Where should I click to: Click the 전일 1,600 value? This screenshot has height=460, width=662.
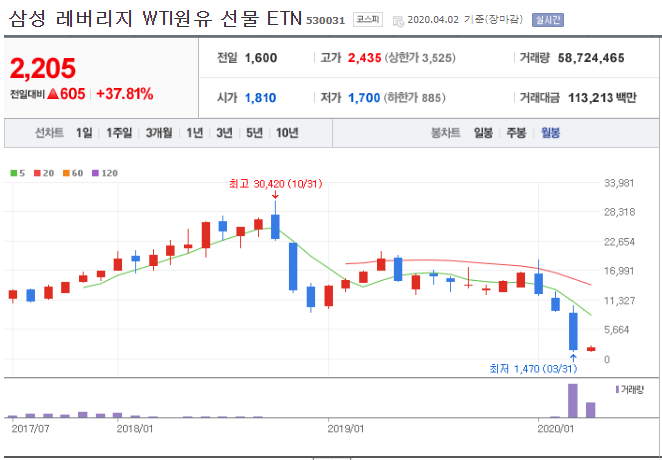coord(261,58)
